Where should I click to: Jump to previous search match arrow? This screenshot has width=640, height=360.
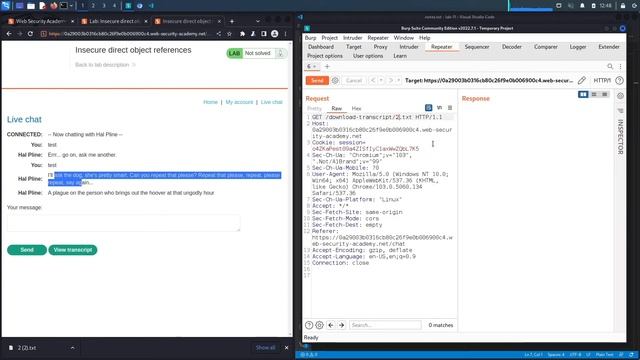[331, 325]
